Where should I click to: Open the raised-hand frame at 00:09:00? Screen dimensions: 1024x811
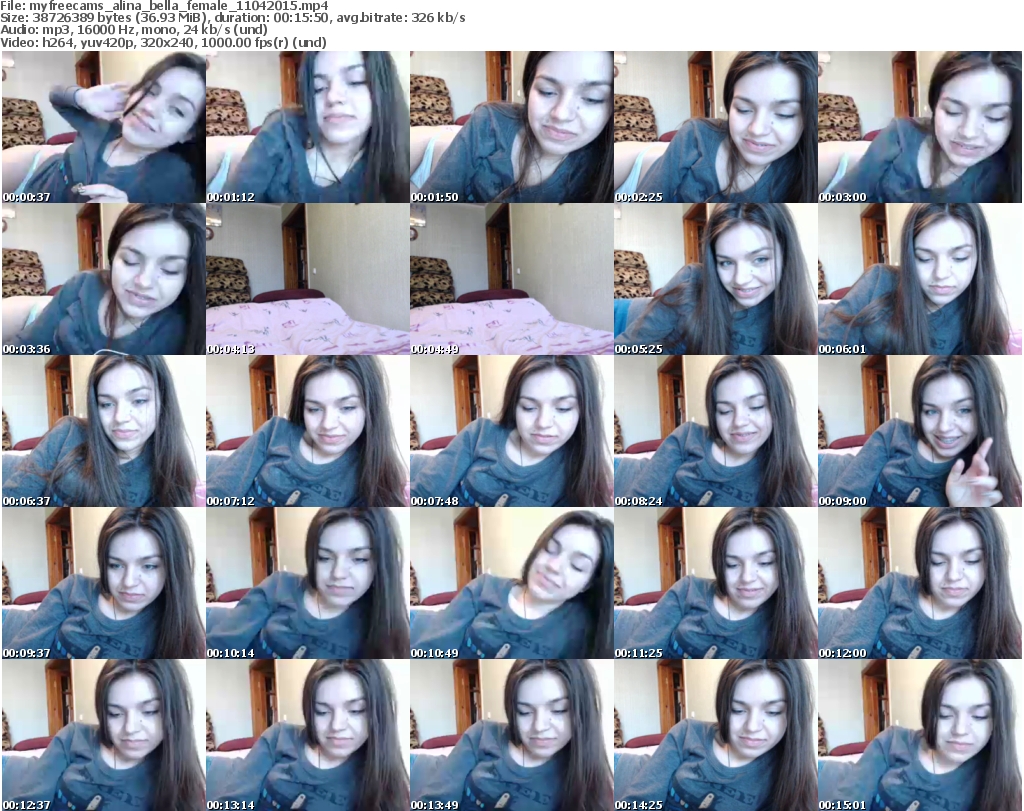919,431
